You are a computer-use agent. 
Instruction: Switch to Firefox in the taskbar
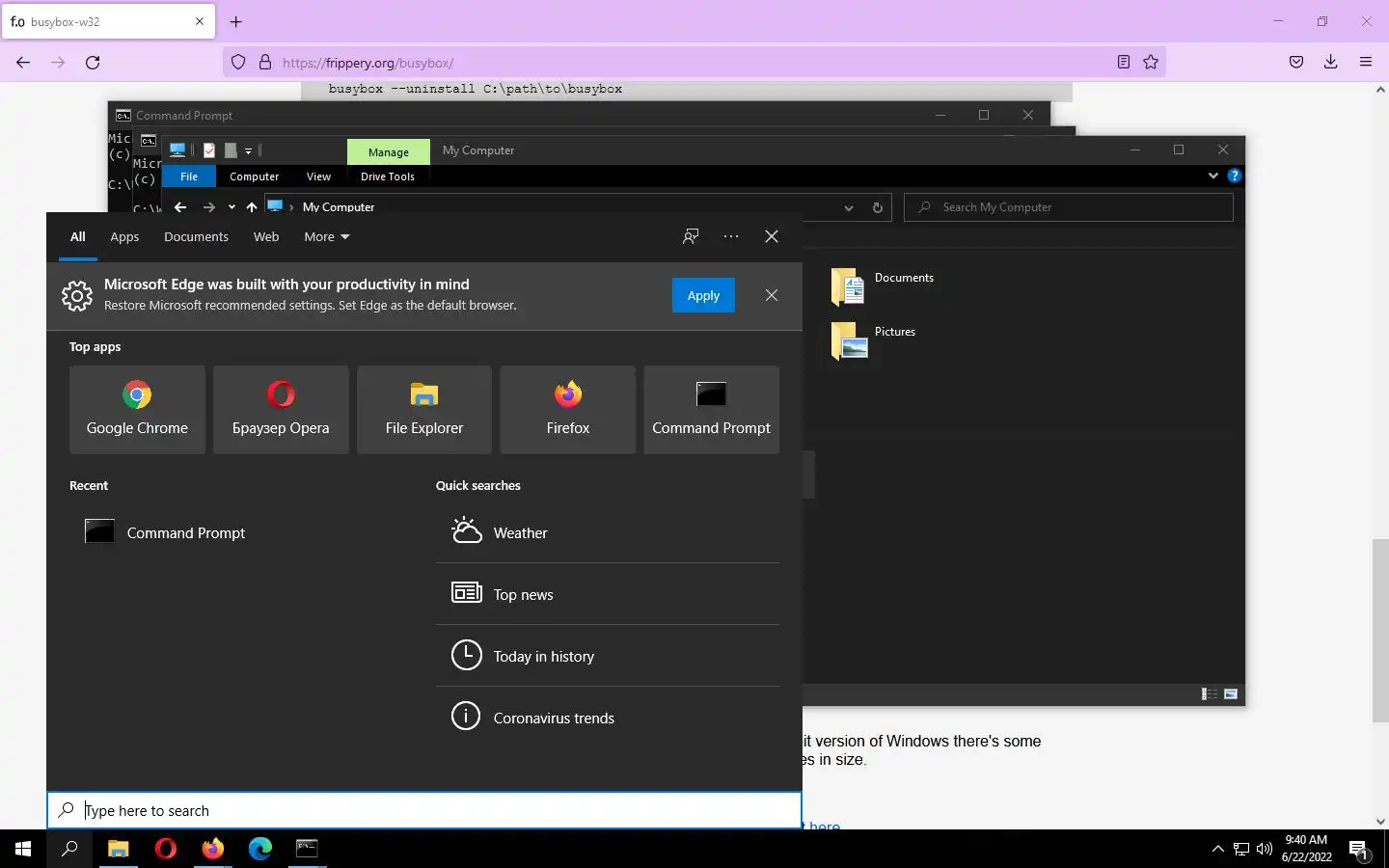pos(213,849)
